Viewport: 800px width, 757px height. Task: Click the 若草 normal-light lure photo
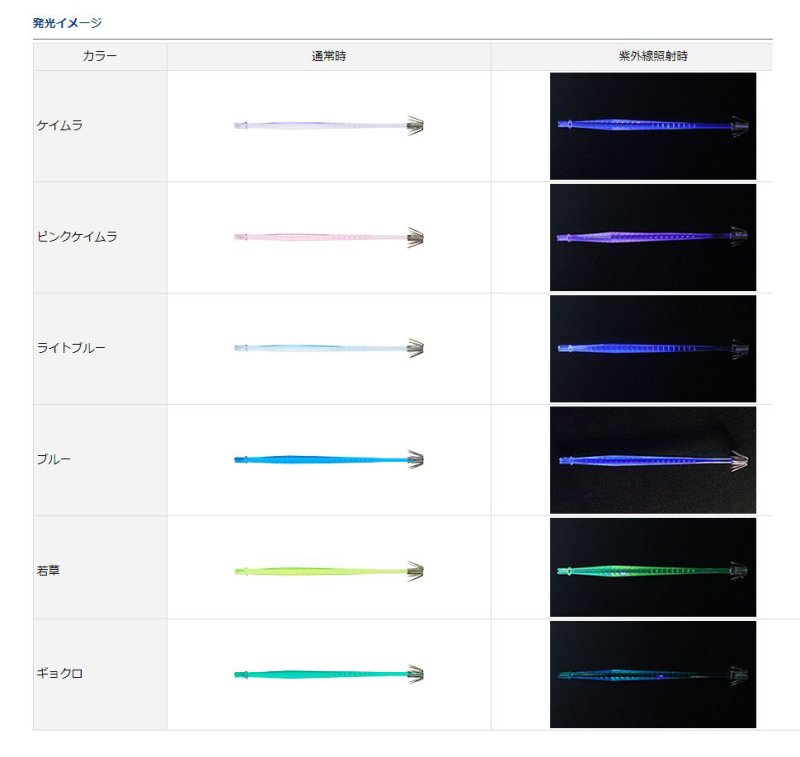tap(330, 568)
